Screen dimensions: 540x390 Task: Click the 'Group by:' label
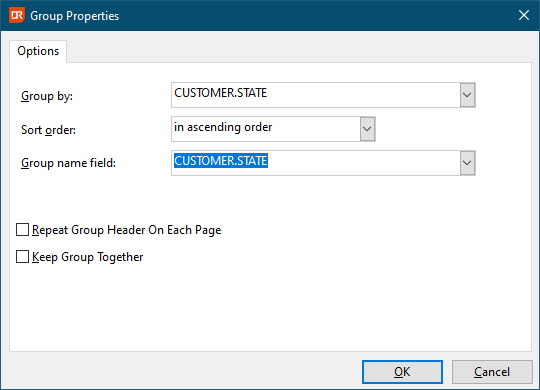coord(47,96)
